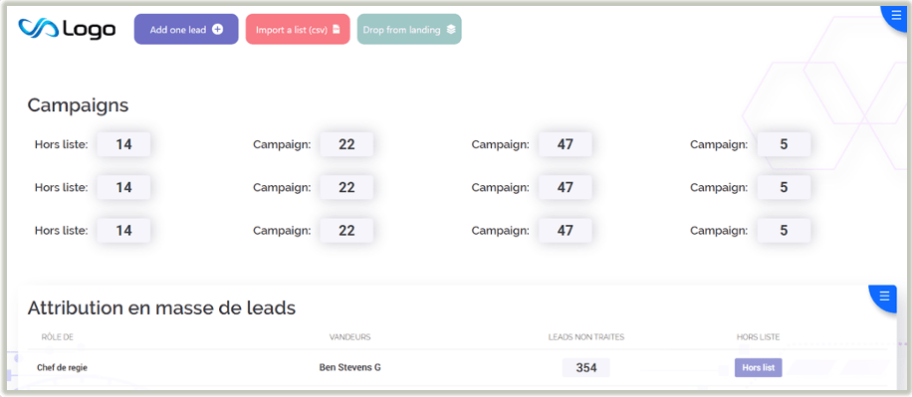This screenshot has width=912, height=397.
Task: Click the LEADS NON TRAITES column header
Action: (x=586, y=337)
